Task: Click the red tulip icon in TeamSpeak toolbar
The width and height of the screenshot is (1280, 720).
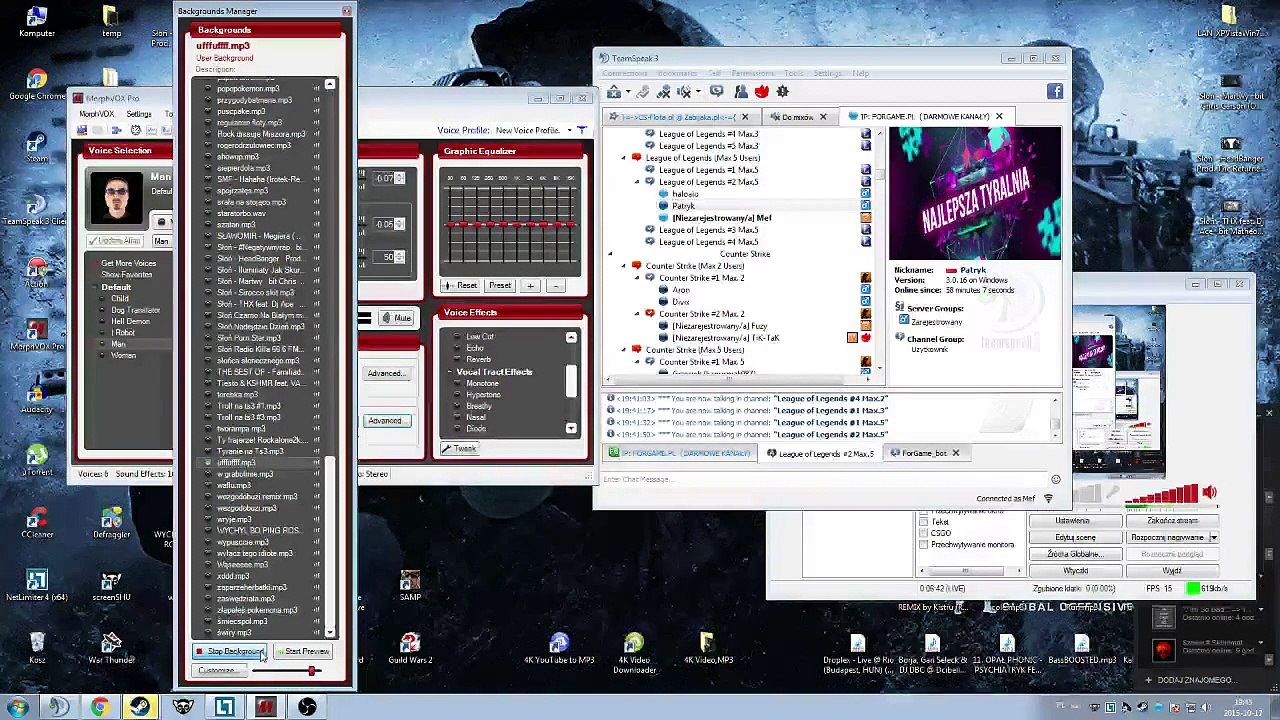Action: coord(761,92)
